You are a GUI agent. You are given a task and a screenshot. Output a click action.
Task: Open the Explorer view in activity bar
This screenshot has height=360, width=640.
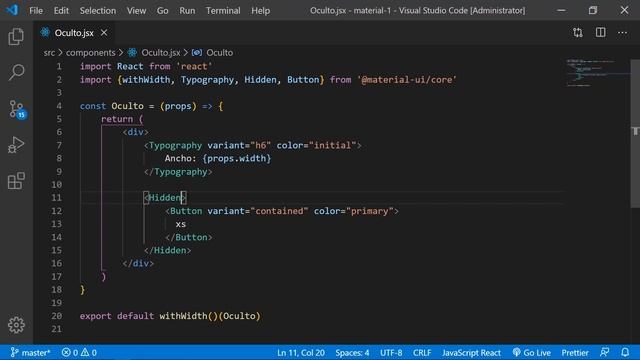16,37
